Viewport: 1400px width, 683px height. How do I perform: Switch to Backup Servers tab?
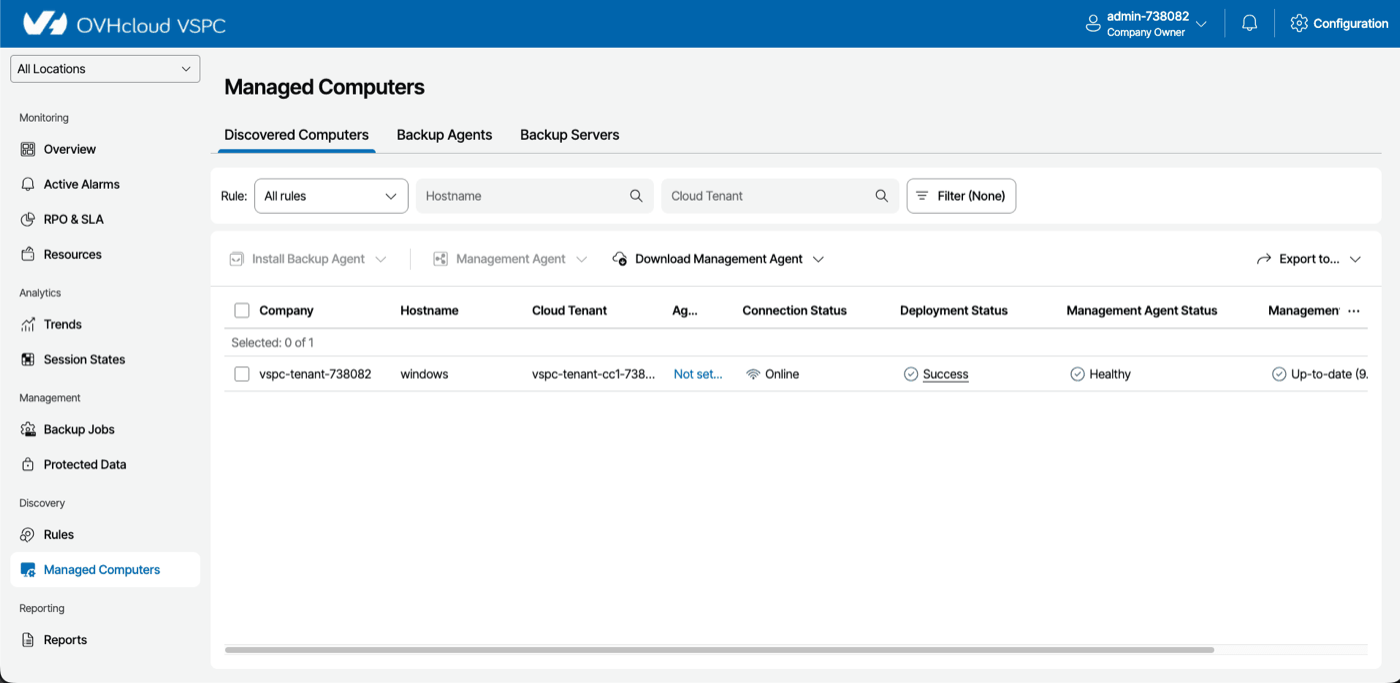[x=570, y=135]
